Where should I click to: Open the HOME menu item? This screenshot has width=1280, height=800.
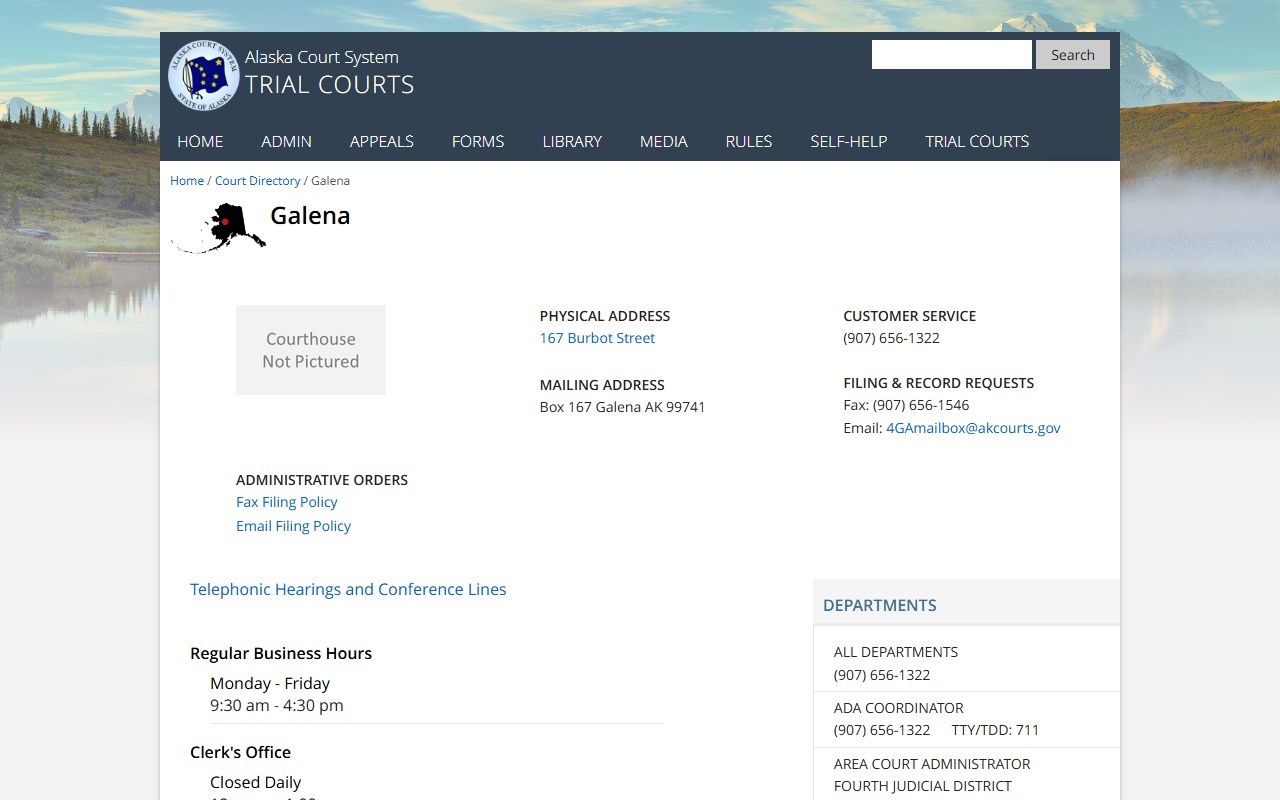(x=200, y=141)
